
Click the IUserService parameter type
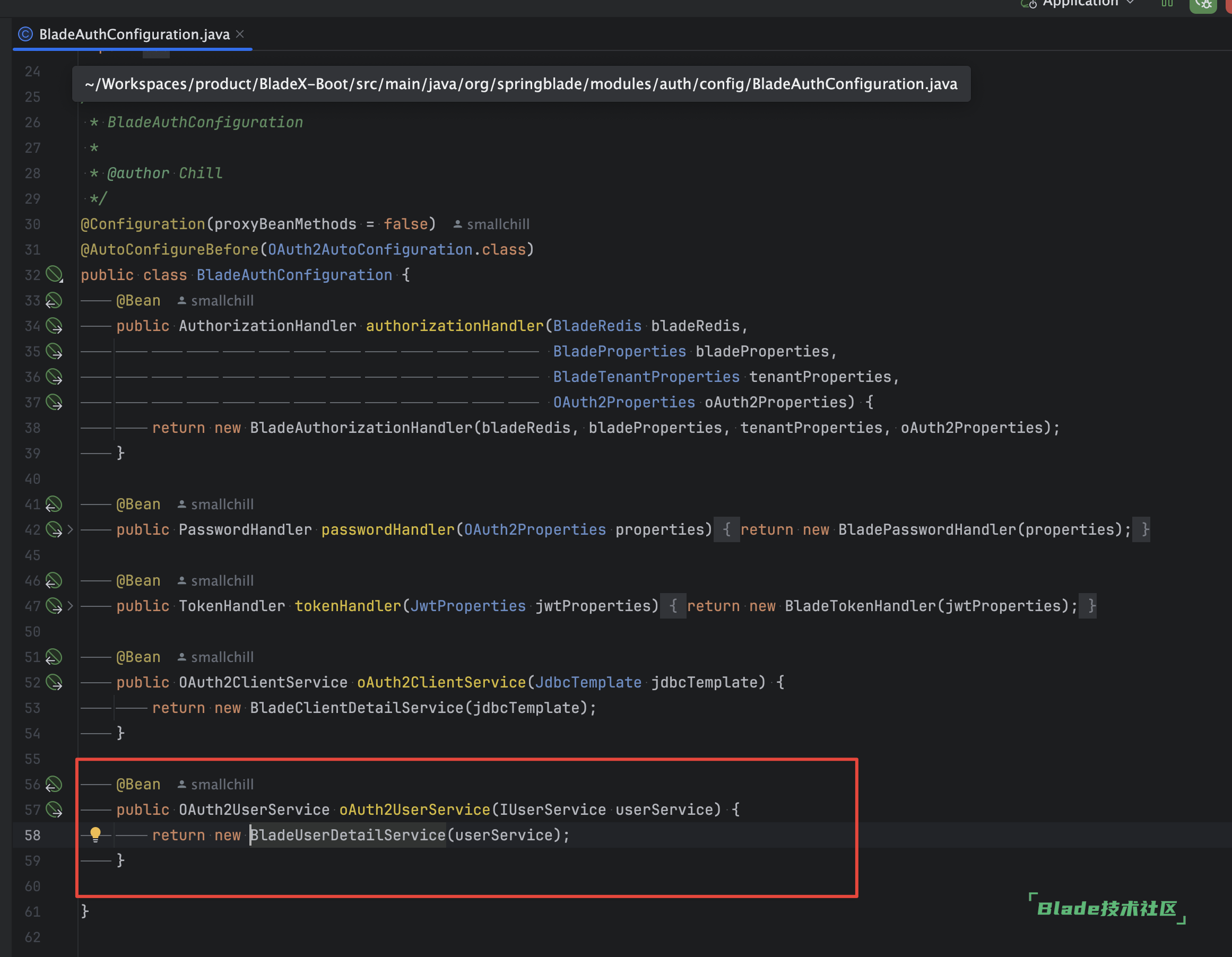(x=553, y=810)
